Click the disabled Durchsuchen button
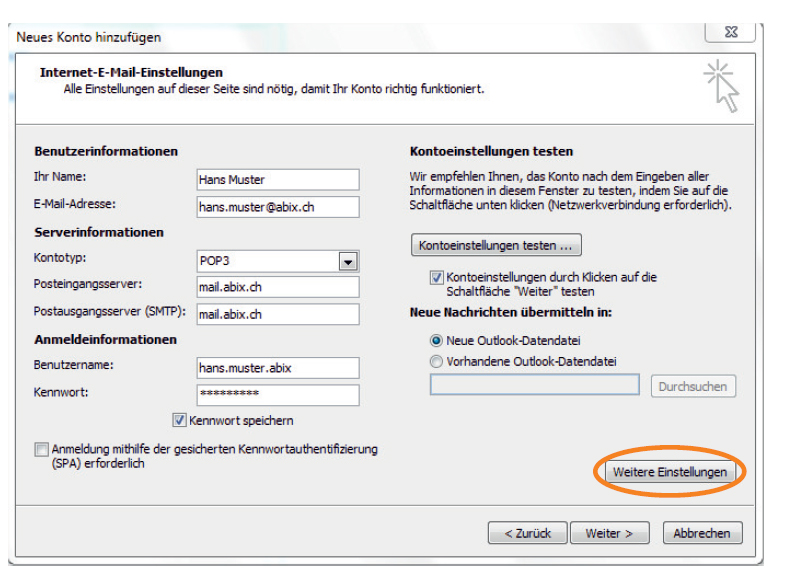This screenshot has height=587, width=785. [694, 386]
